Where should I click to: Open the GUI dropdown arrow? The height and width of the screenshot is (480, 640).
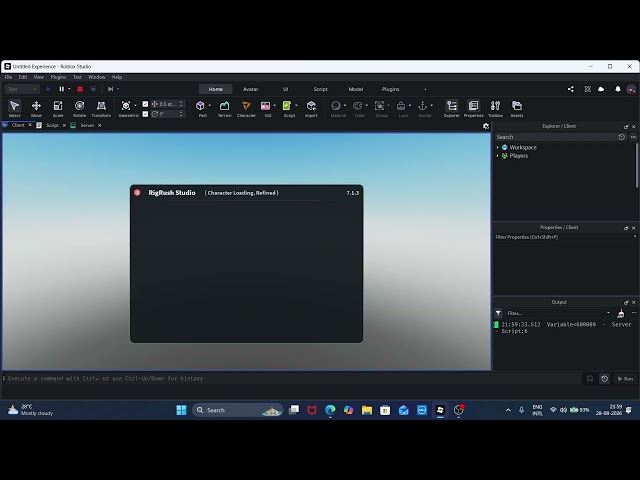tap(275, 106)
